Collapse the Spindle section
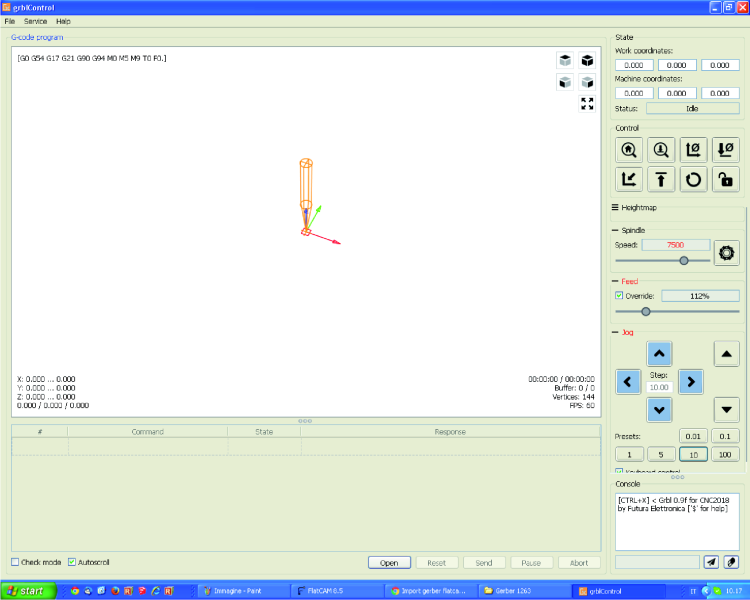 [x=629, y=230]
